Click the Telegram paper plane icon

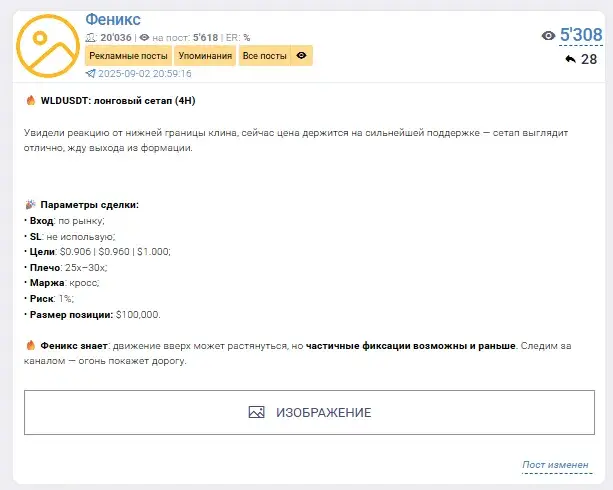pyautogui.click(x=90, y=74)
